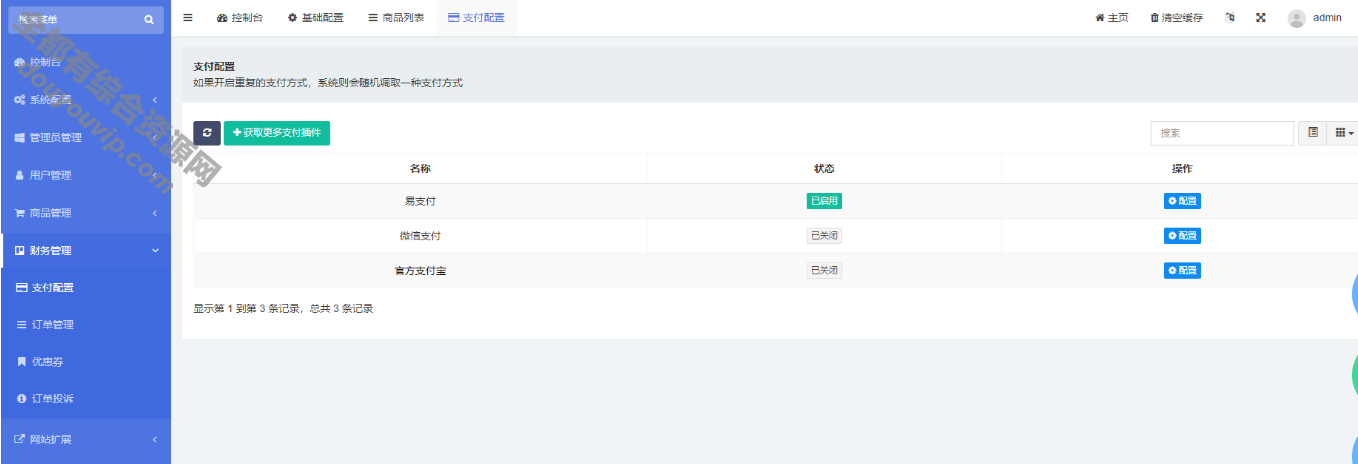Toggle 已关闭 status for 官方支付宝
This screenshot has width=1358, height=464.
coord(824,270)
